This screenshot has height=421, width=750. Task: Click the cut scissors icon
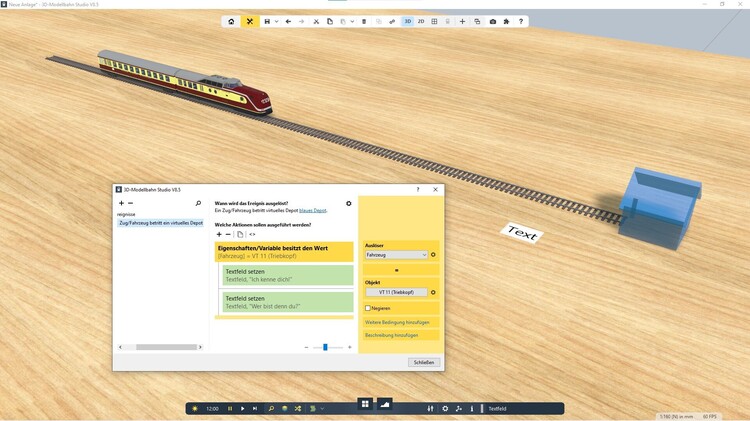point(316,21)
